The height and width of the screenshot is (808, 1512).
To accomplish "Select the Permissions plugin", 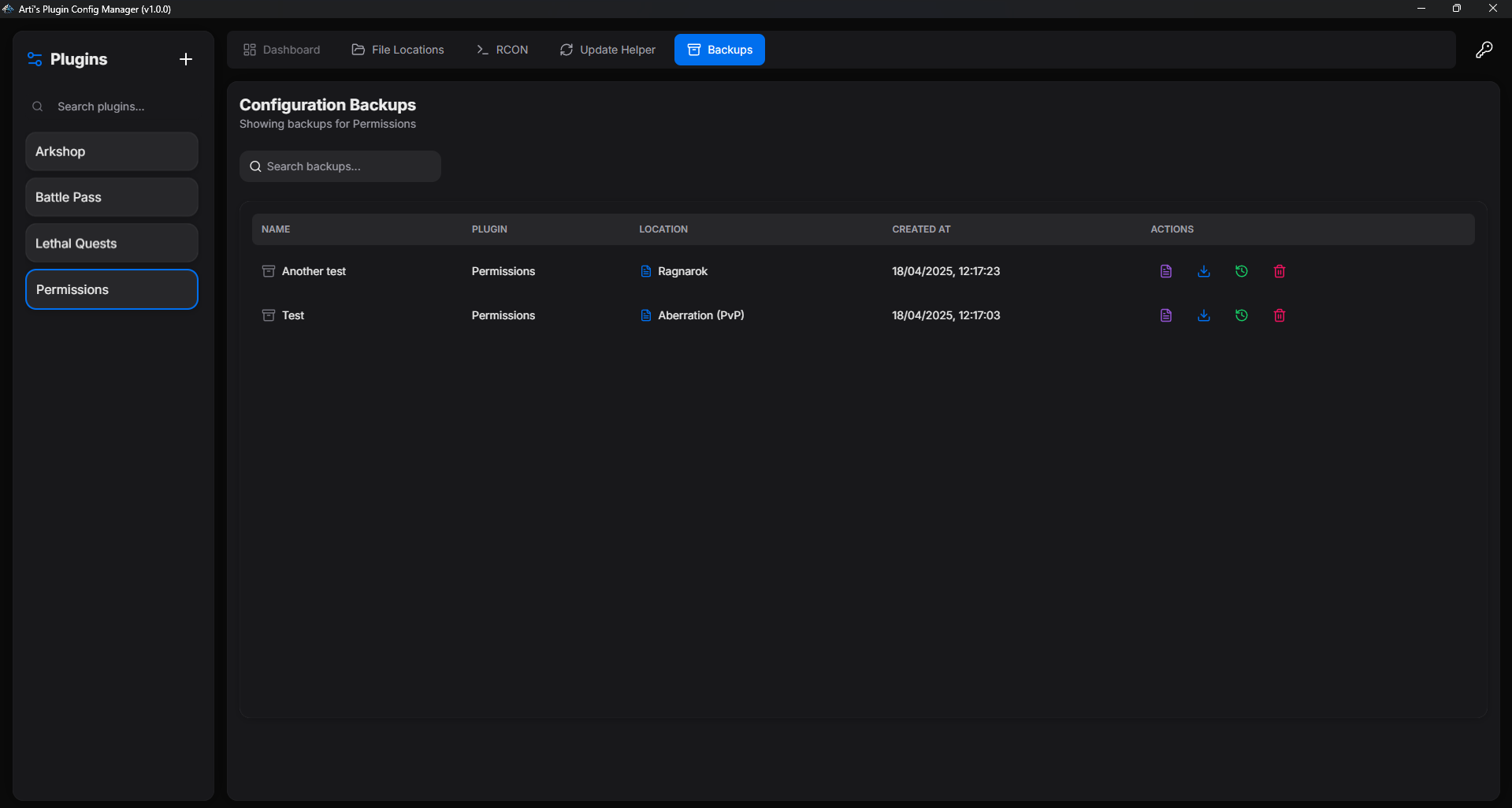I will (112, 289).
